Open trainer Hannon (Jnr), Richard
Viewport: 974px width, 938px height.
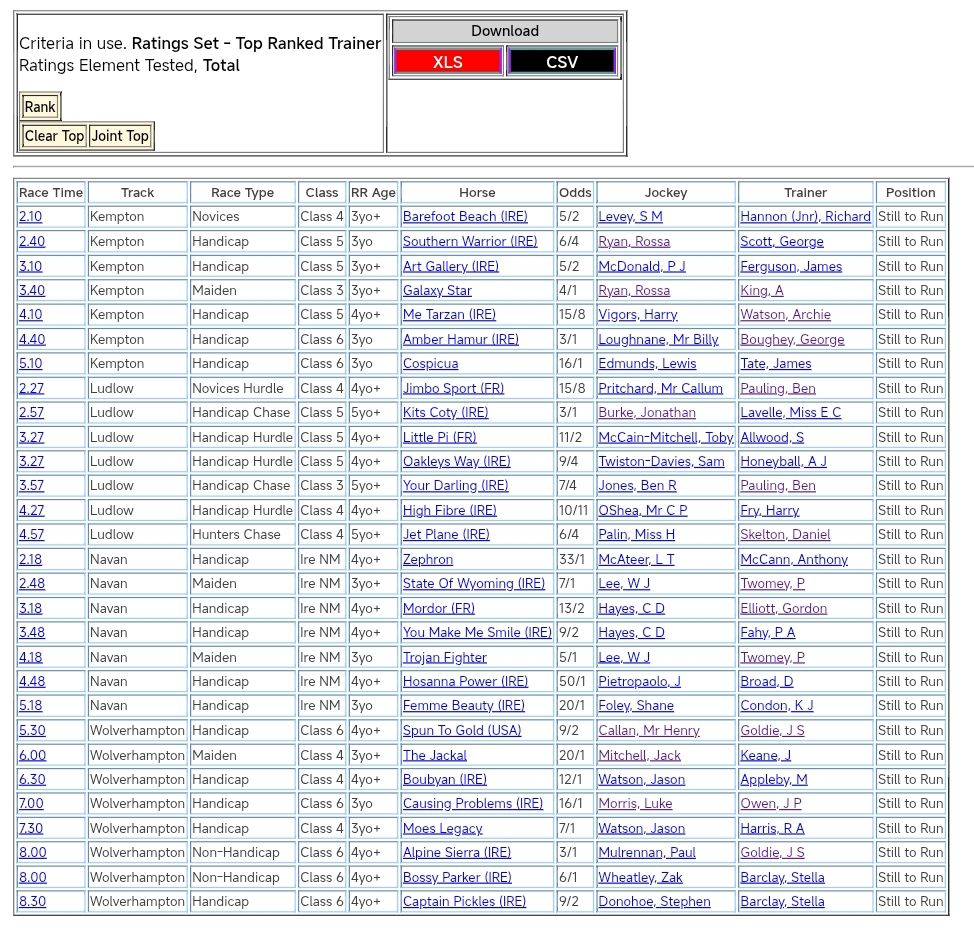click(x=805, y=217)
